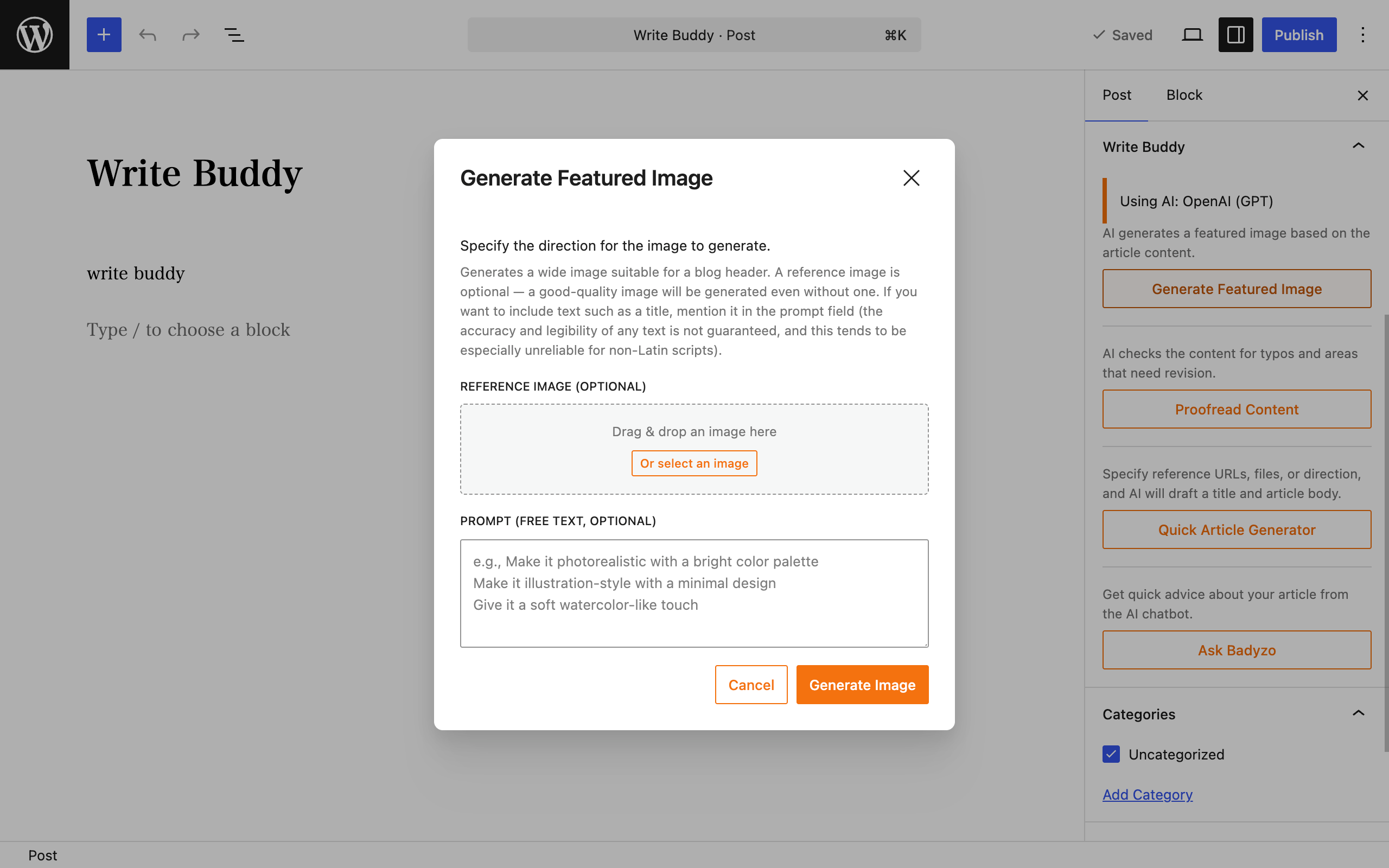Open the Quick Article Generator
Viewport: 1389px width, 868px height.
1237,530
